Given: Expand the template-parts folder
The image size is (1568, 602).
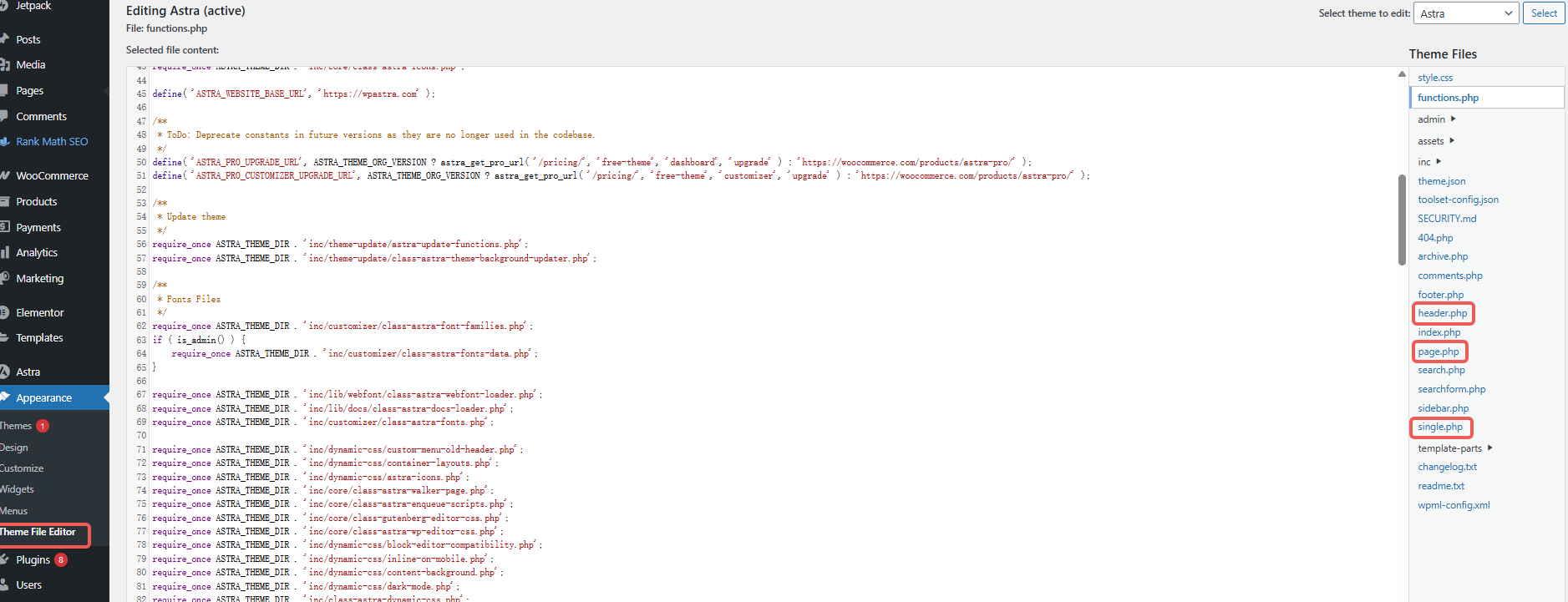Looking at the screenshot, I should (1454, 448).
